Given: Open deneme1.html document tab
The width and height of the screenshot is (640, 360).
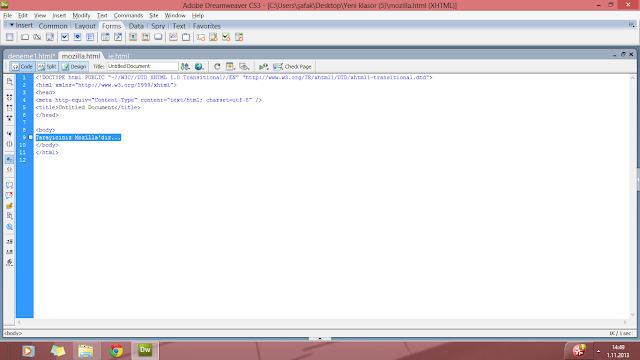Looking at the screenshot, I should 31,56.
